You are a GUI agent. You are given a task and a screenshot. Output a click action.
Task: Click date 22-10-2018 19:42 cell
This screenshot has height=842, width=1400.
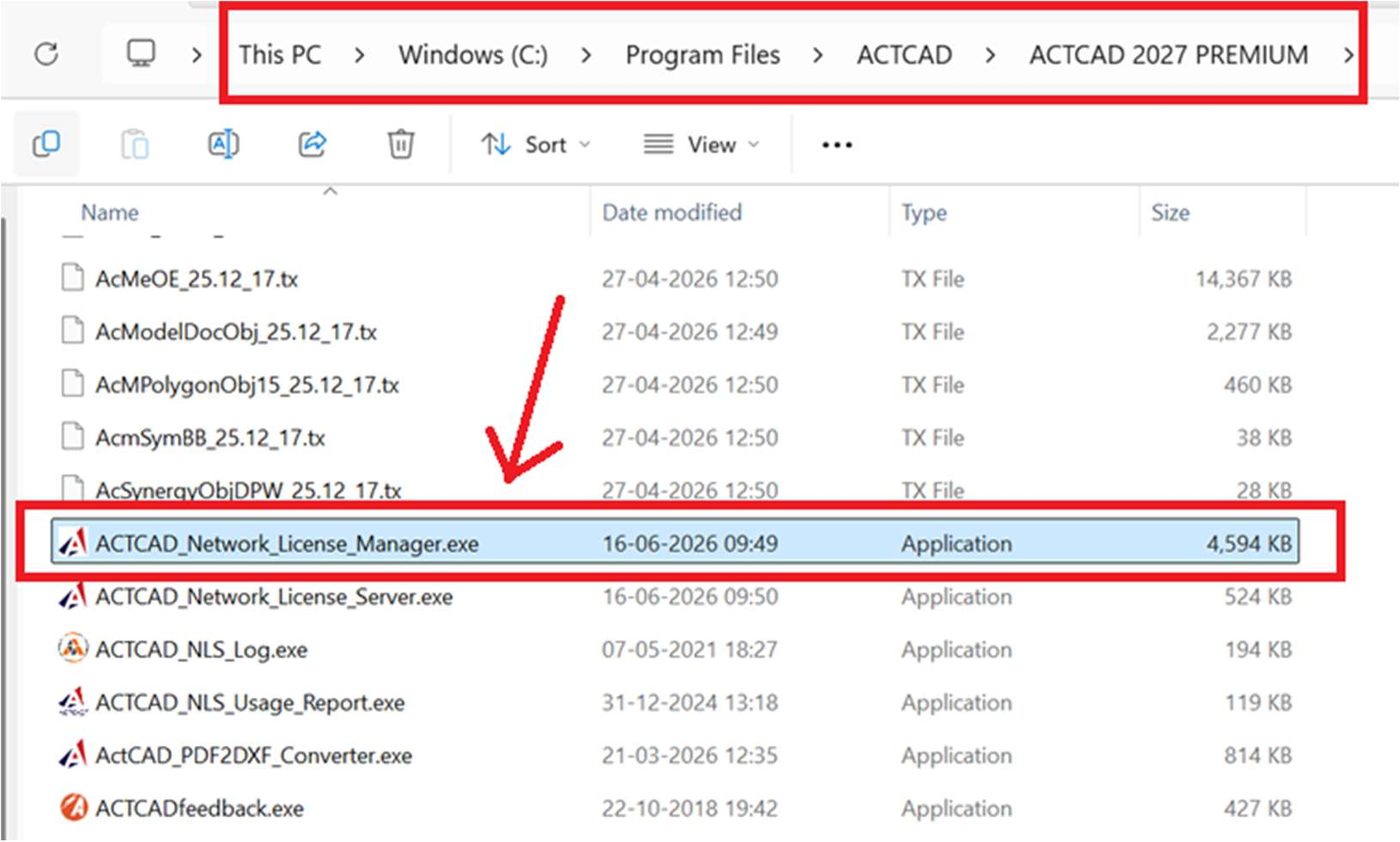(690, 809)
